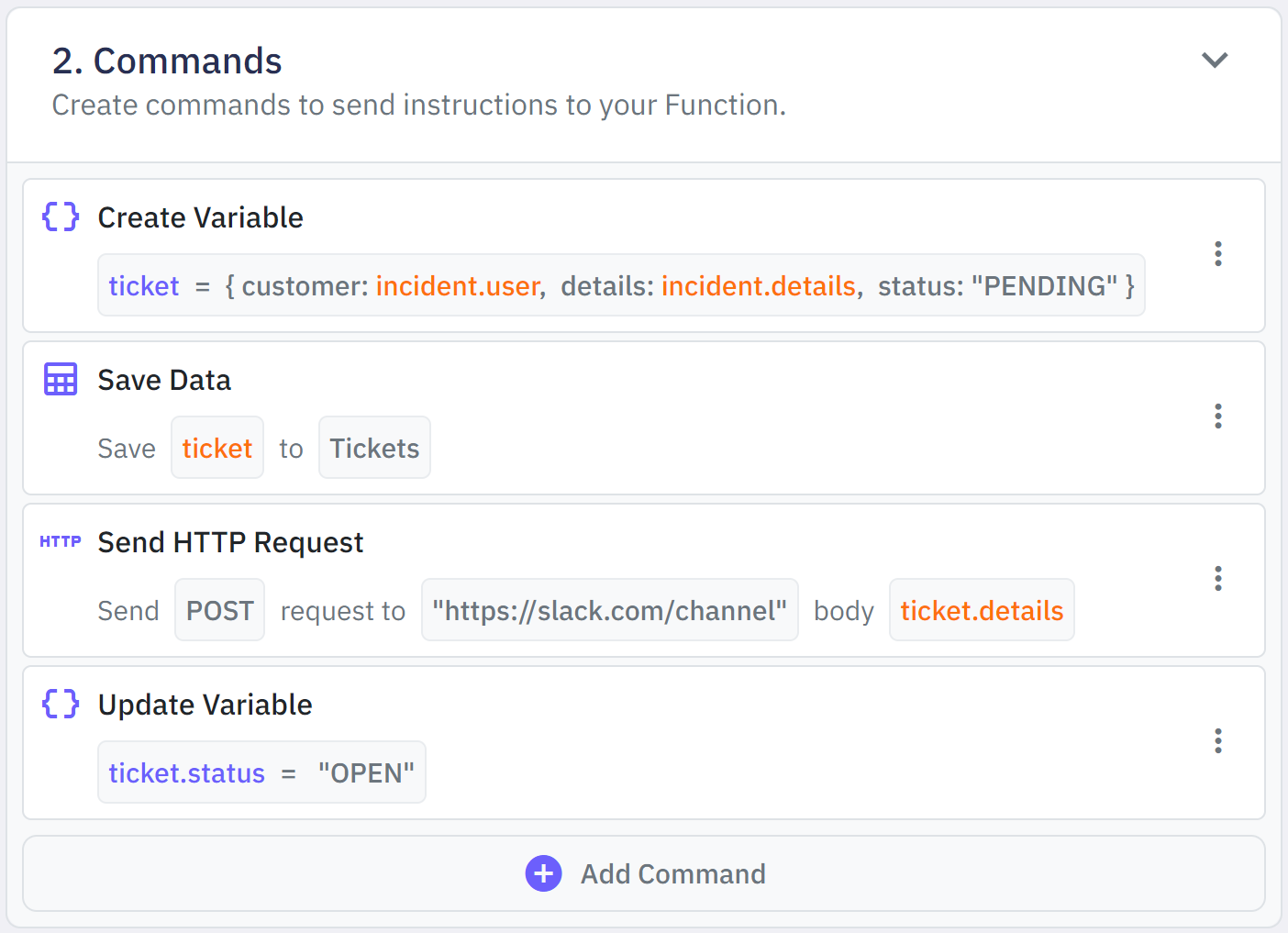
Task: Click the 2. Commands section heading
Action: pos(167,61)
